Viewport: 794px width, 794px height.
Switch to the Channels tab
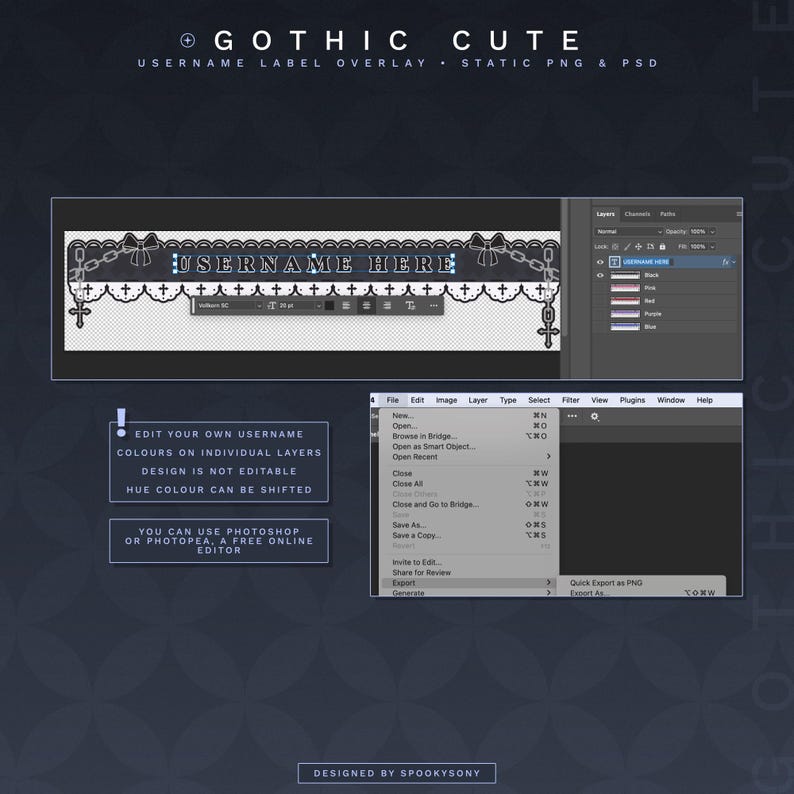tap(637, 214)
